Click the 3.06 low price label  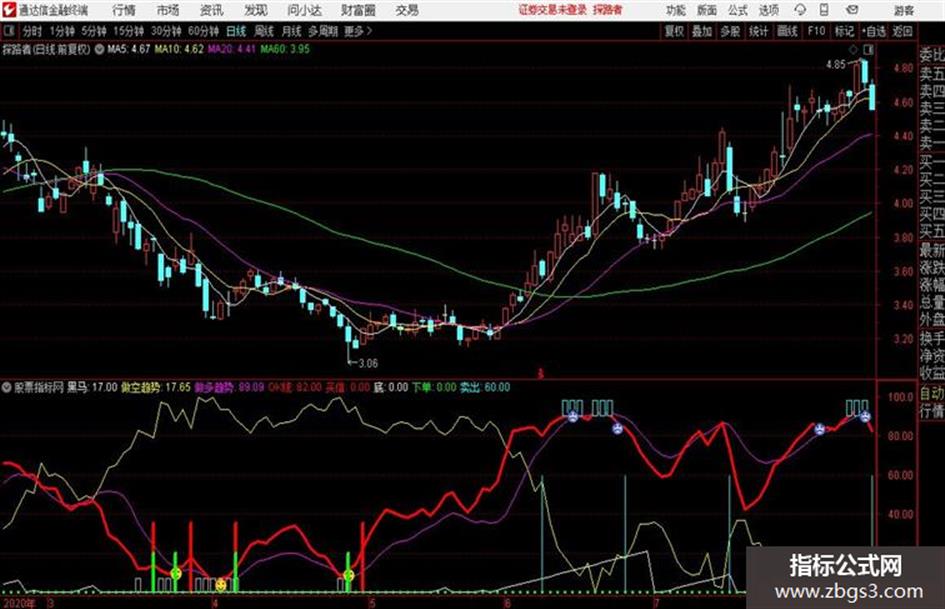(368, 363)
